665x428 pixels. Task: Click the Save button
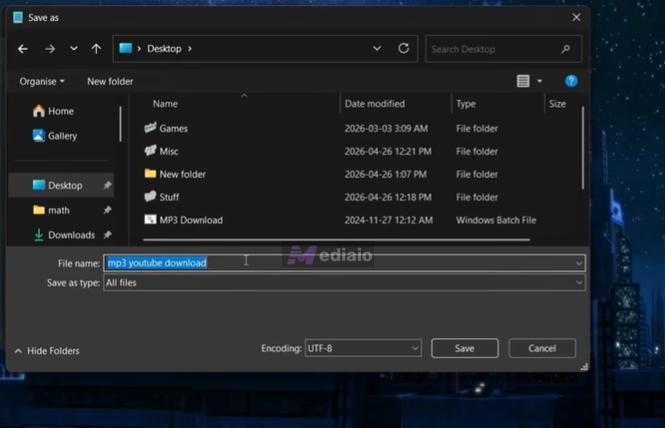click(x=465, y=348)
